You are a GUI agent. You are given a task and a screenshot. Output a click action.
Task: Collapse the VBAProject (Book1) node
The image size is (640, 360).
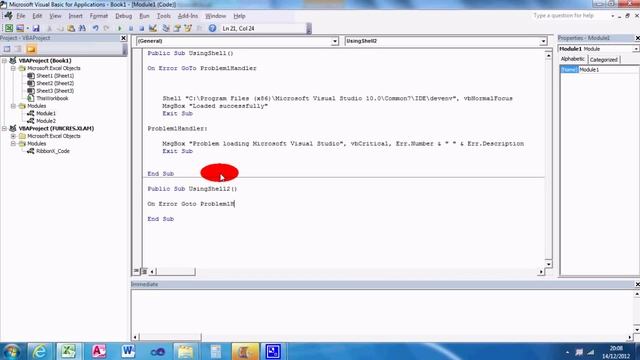click(x=4, y=60)
